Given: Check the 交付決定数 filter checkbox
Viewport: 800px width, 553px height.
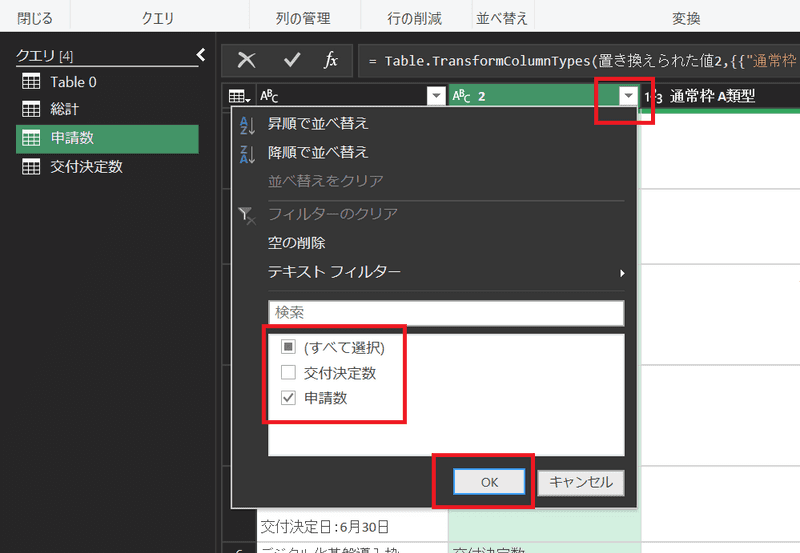Looking at the screenshot, I should click(288, 373).
